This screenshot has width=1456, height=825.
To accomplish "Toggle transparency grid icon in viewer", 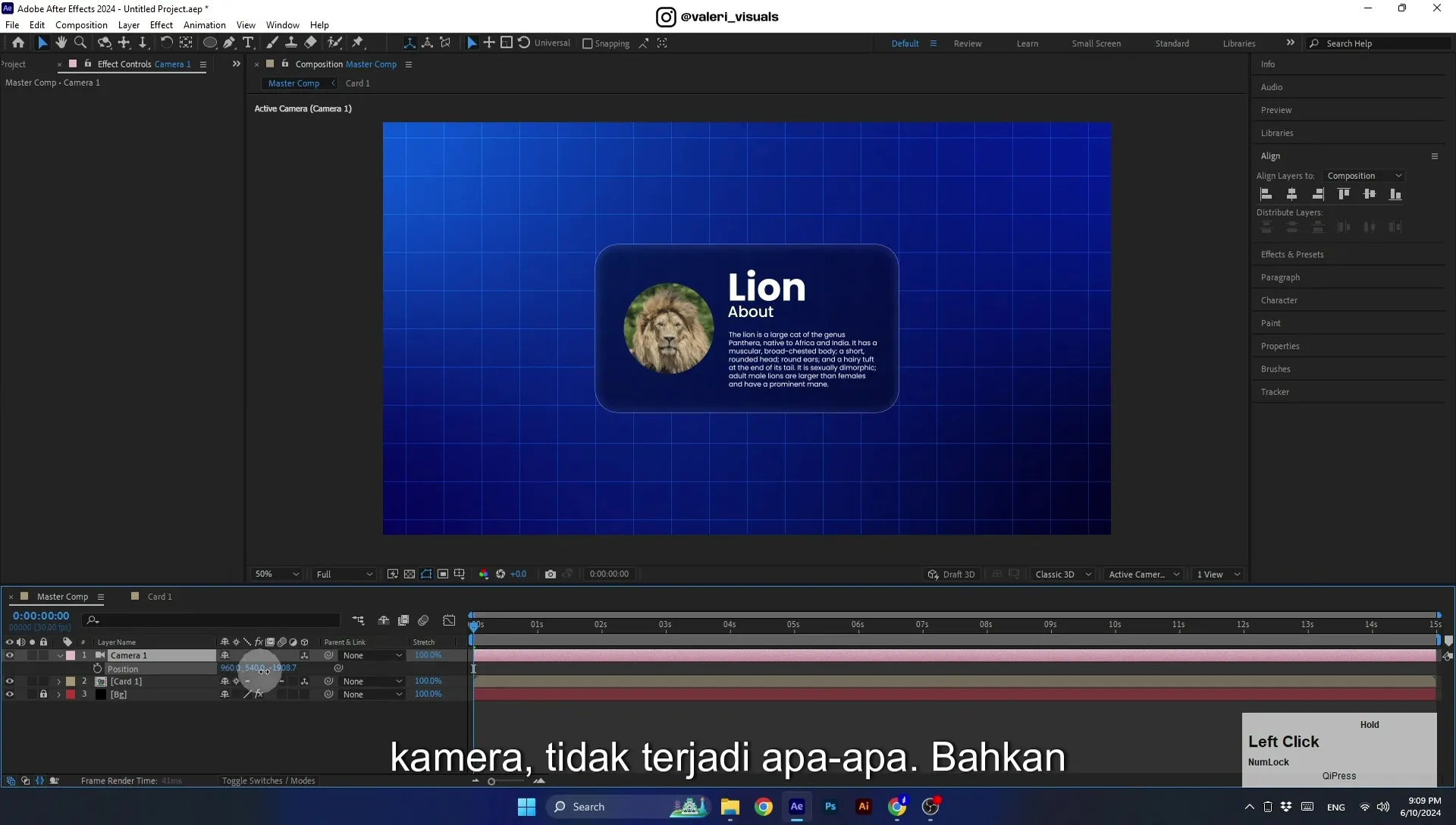I will tap(409, 574).
